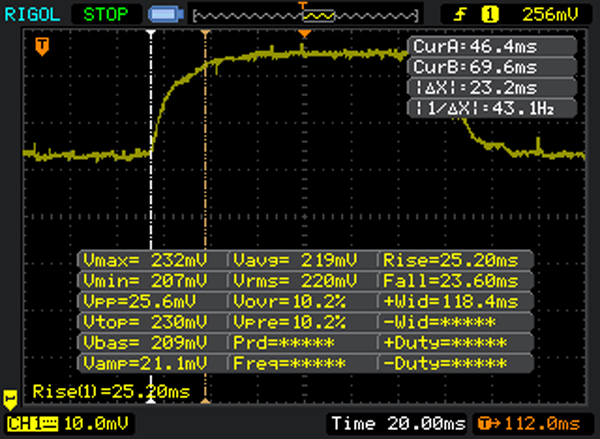Select the CurA 46.4ms cursor readout
The image size is (600, 439).
coord(492,47)
